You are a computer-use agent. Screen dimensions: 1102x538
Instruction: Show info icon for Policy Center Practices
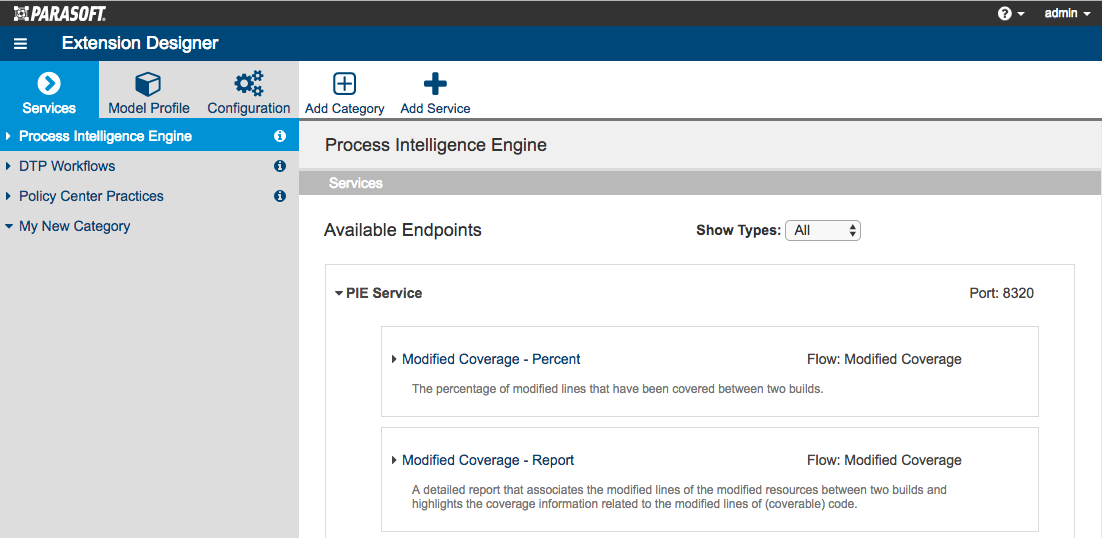pos(280,197)
